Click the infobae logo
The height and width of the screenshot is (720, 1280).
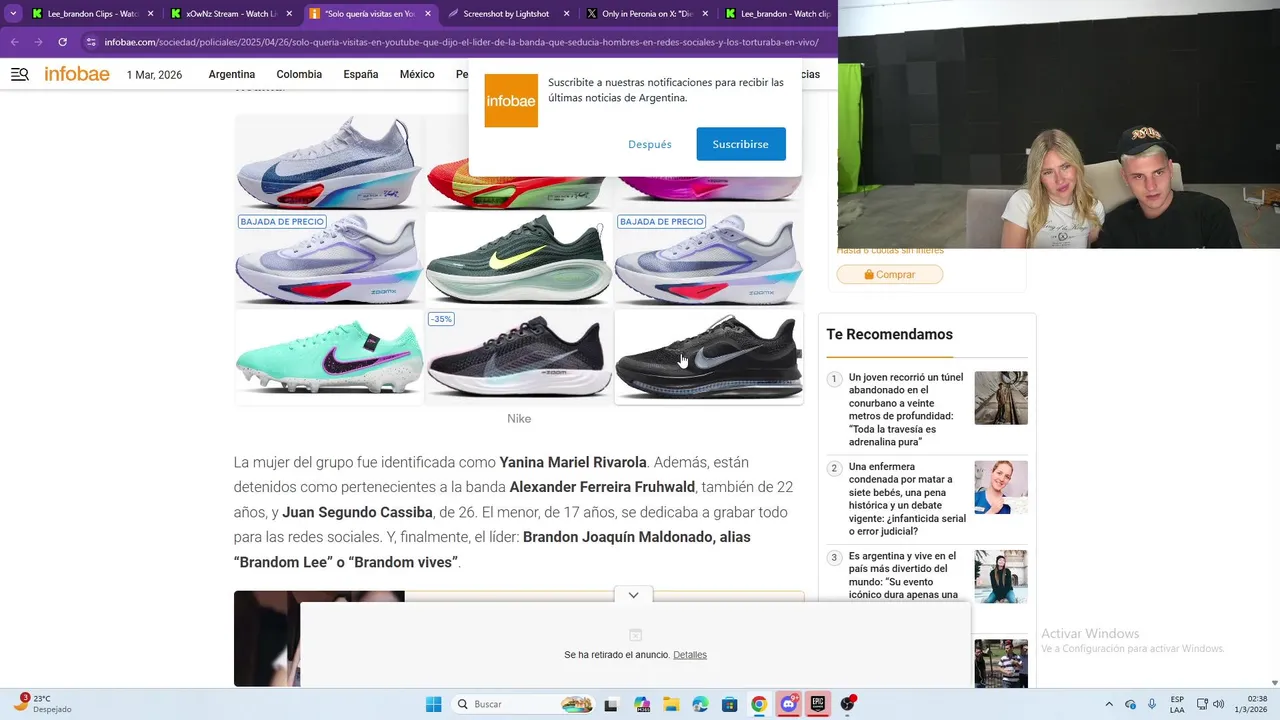click(77, 74)
